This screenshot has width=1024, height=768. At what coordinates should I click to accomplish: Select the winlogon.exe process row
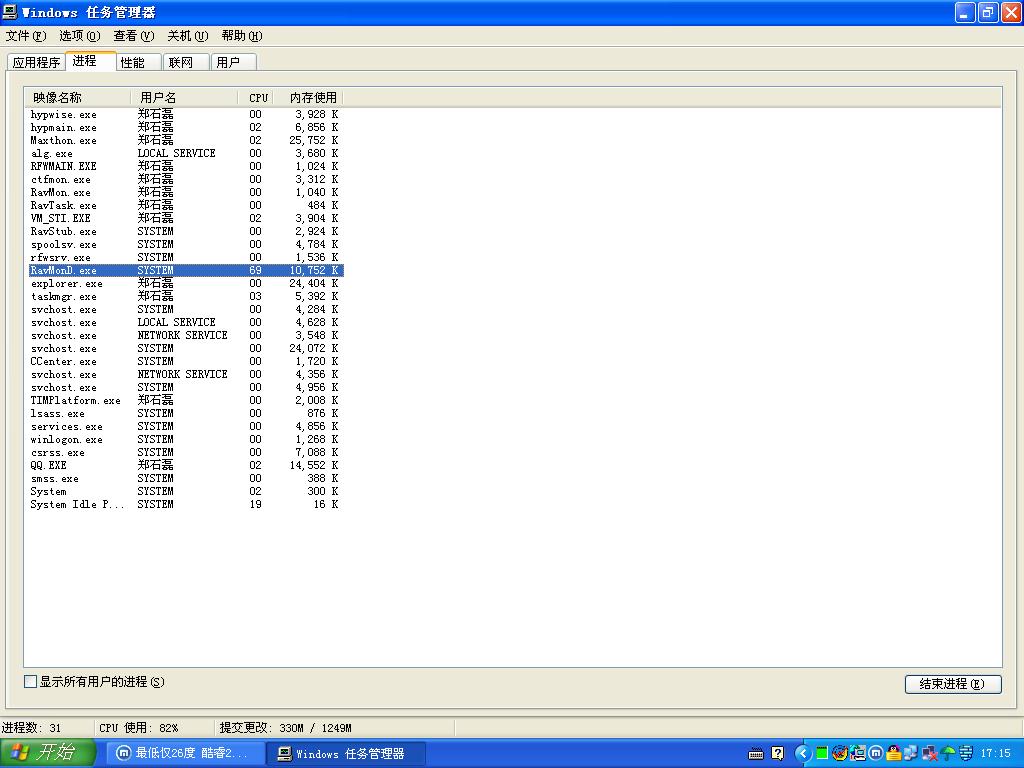185,440
